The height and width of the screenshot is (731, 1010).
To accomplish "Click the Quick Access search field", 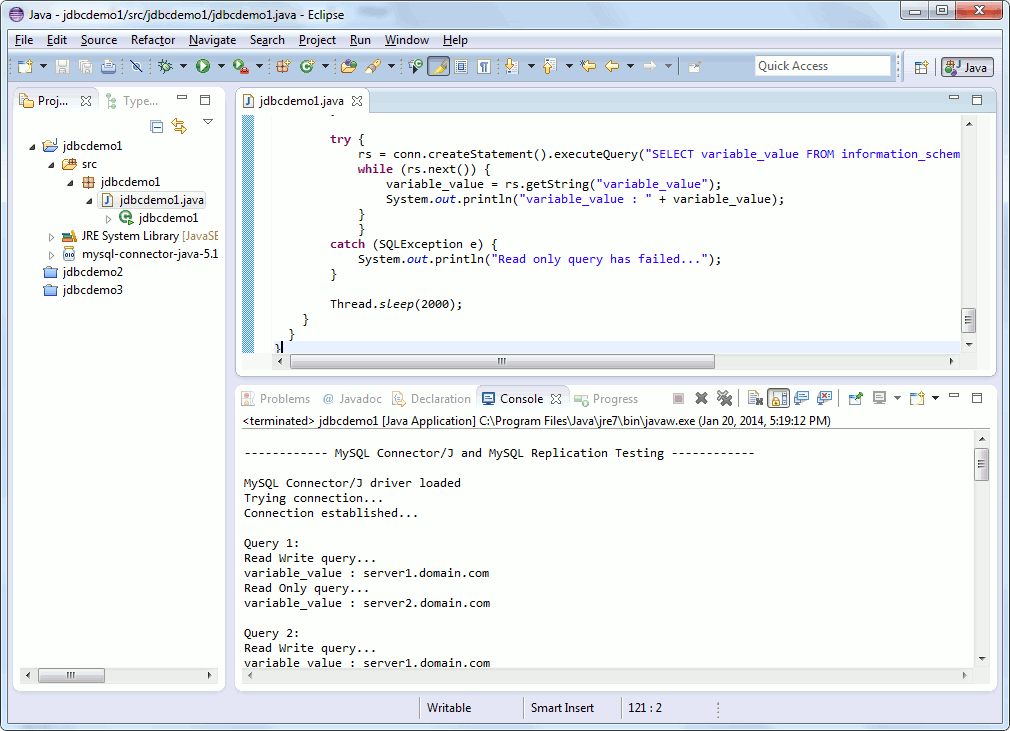I will click(x=823, y=66).
